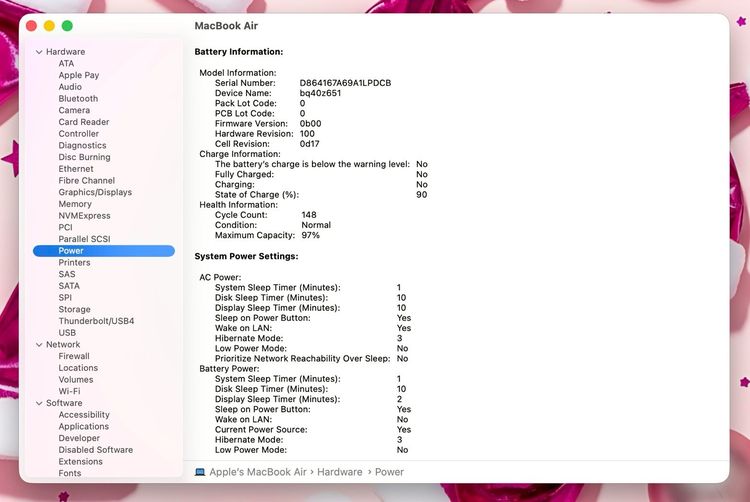The height and width of the screenshot is (502, 750).
Task: Select Disc Burning in the sidebar
Action: pos(84,157)
